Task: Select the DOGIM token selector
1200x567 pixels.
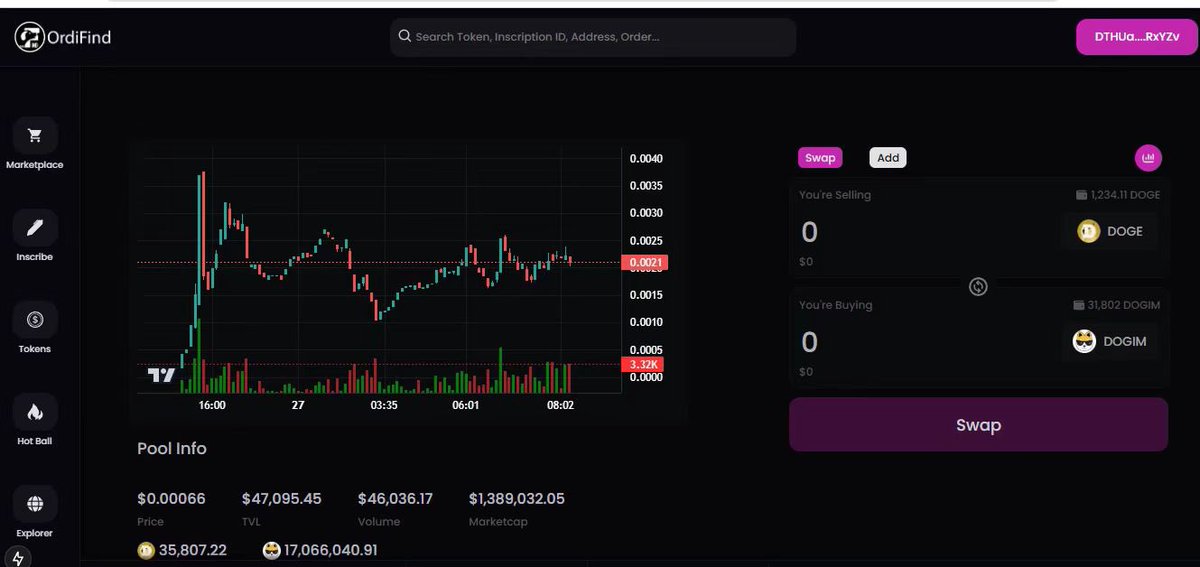Action: tap(1110, 341)
